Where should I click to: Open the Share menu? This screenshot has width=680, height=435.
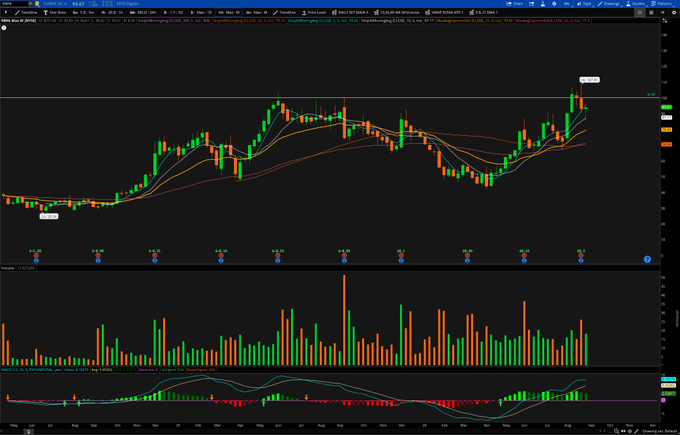click(x=515, y=3)
